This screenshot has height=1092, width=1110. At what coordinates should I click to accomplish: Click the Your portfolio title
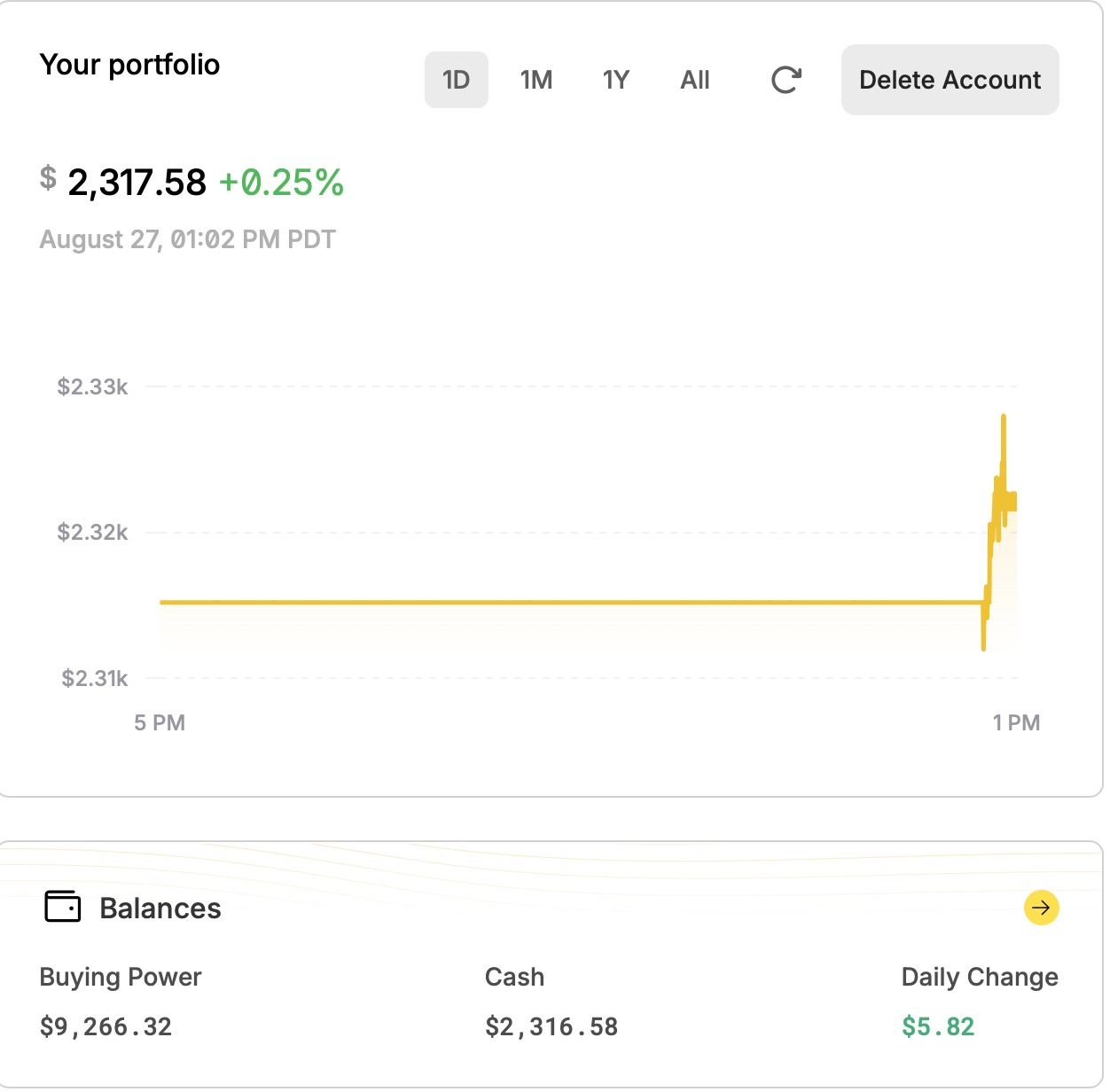pyautogui.click(x=129, y=65)
